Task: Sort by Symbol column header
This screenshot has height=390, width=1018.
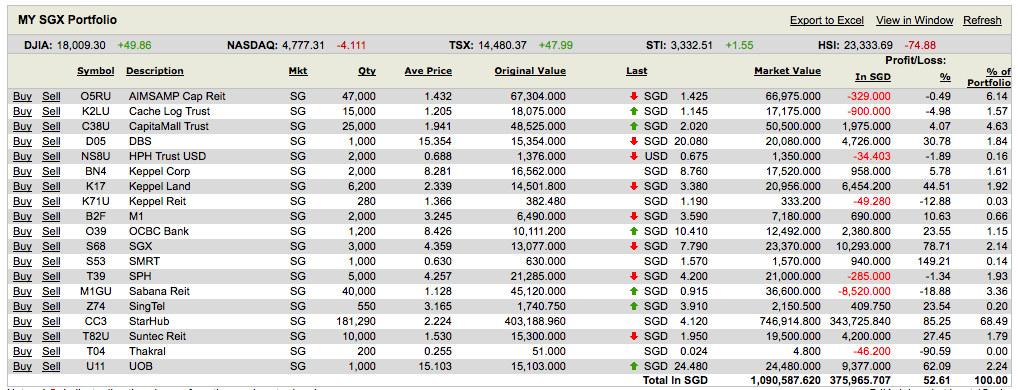Action: [95, 71]
